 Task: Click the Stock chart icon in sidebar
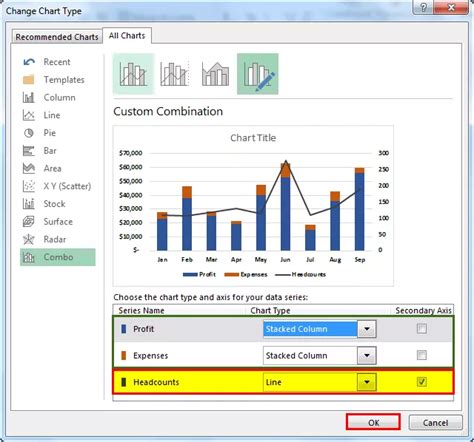click(x=29, y=204)
